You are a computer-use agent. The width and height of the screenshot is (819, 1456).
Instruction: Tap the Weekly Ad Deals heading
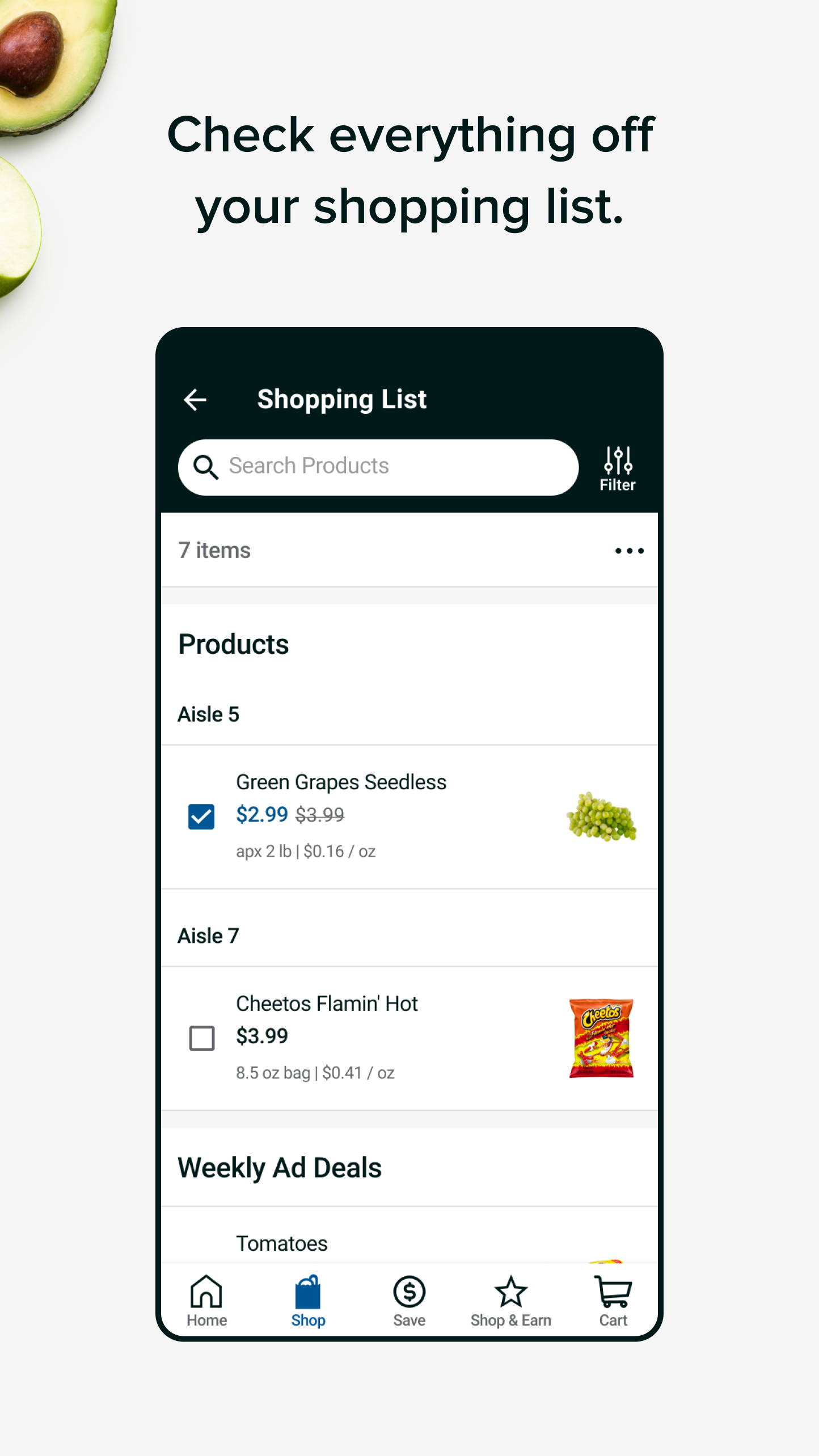point(280,1168)
